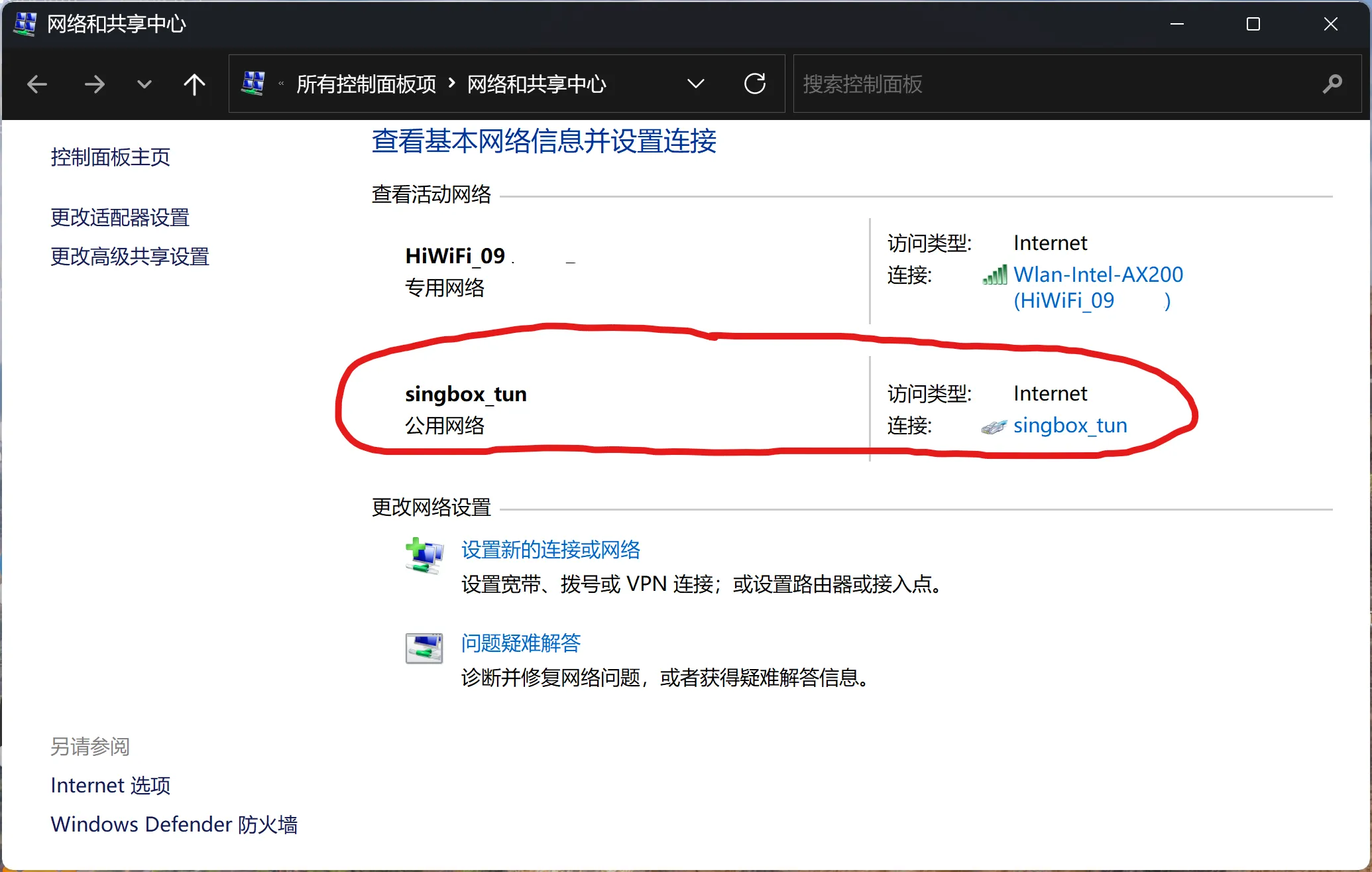Maximize the 网络和共享中心 window

pos(1253,24)
